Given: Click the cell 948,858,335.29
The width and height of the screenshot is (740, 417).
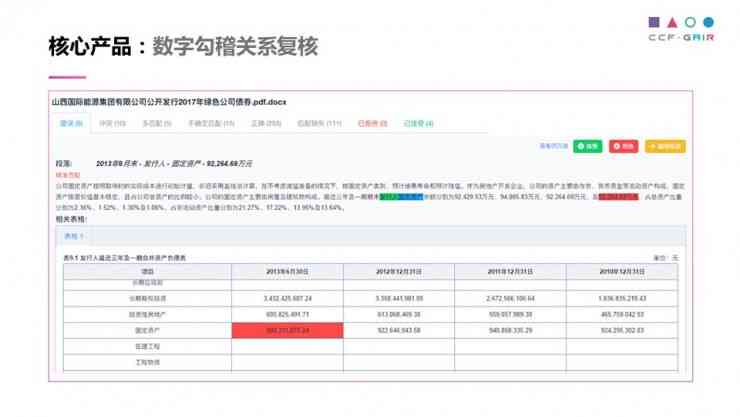Looking at the screenshot, I should click(x=510, y=330).
